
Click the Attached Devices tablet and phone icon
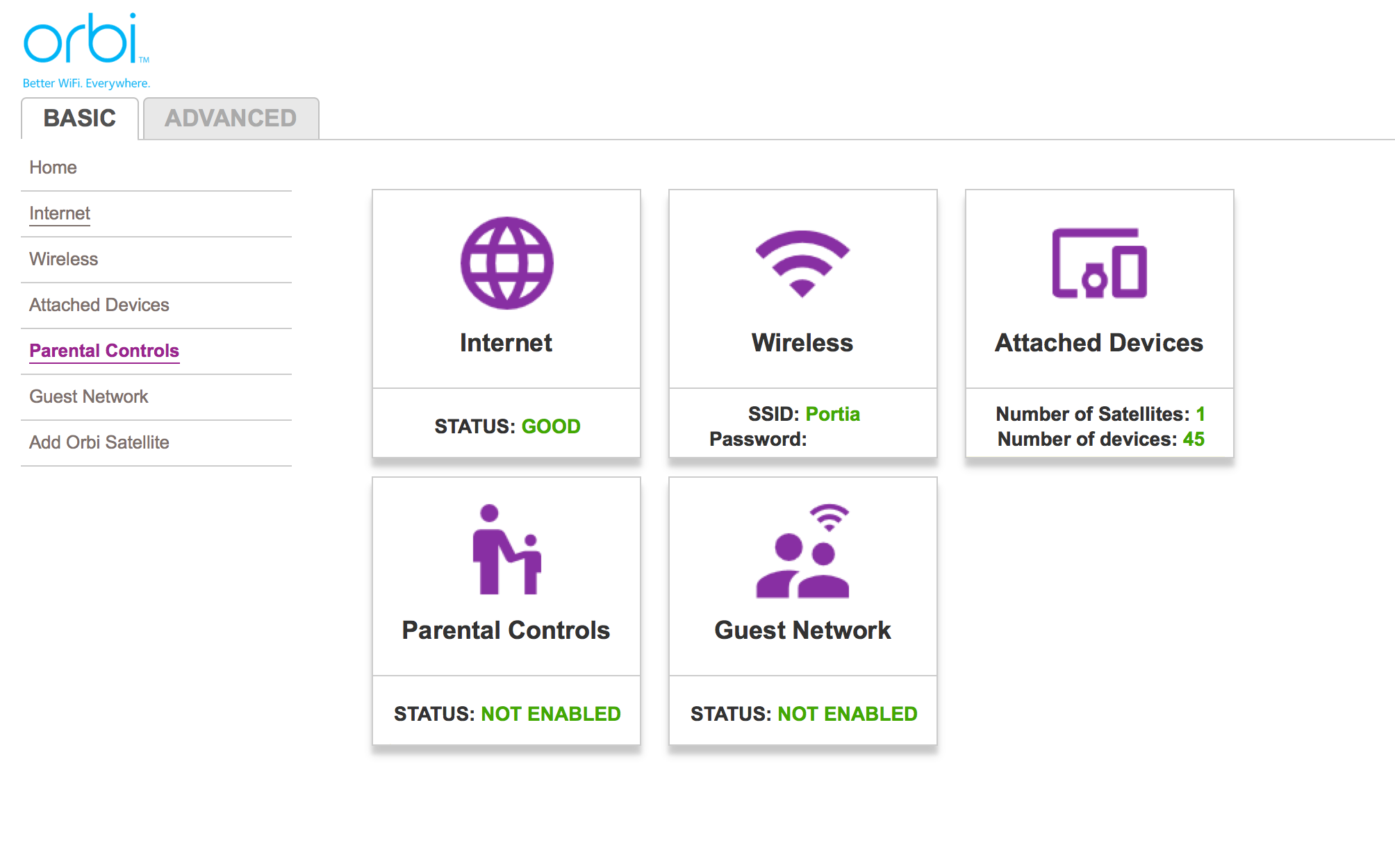[x=1099, y=263]
